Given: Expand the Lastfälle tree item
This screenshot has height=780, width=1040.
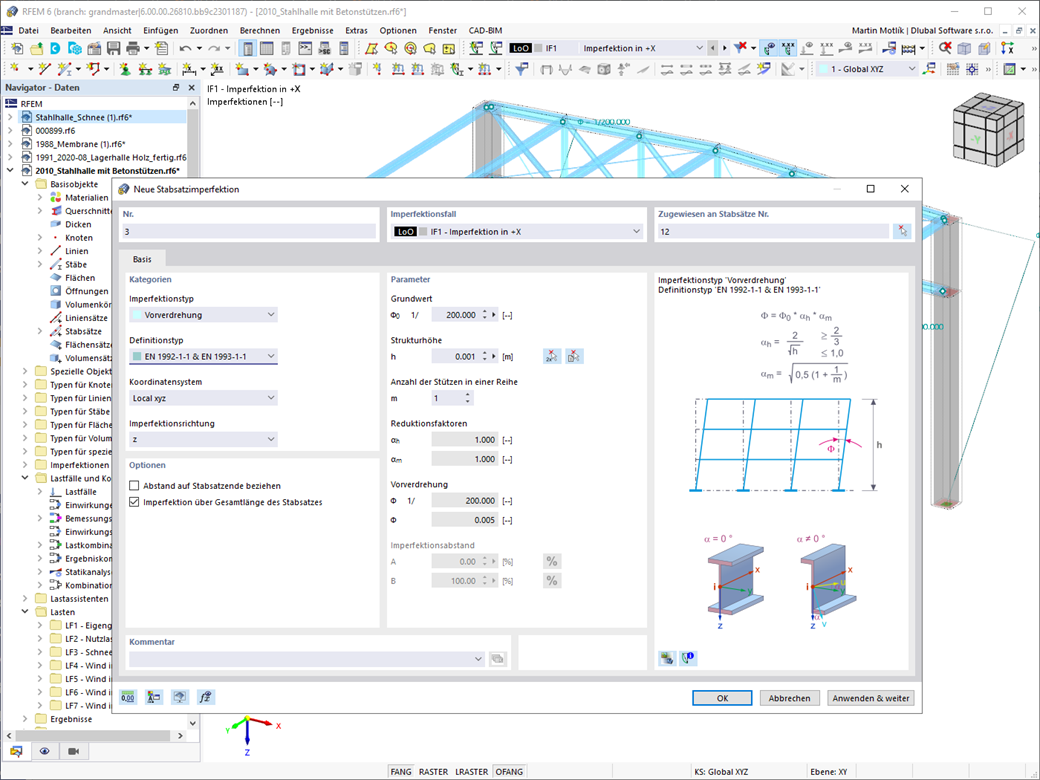Looking at the screenshot, I should [39, 491].
